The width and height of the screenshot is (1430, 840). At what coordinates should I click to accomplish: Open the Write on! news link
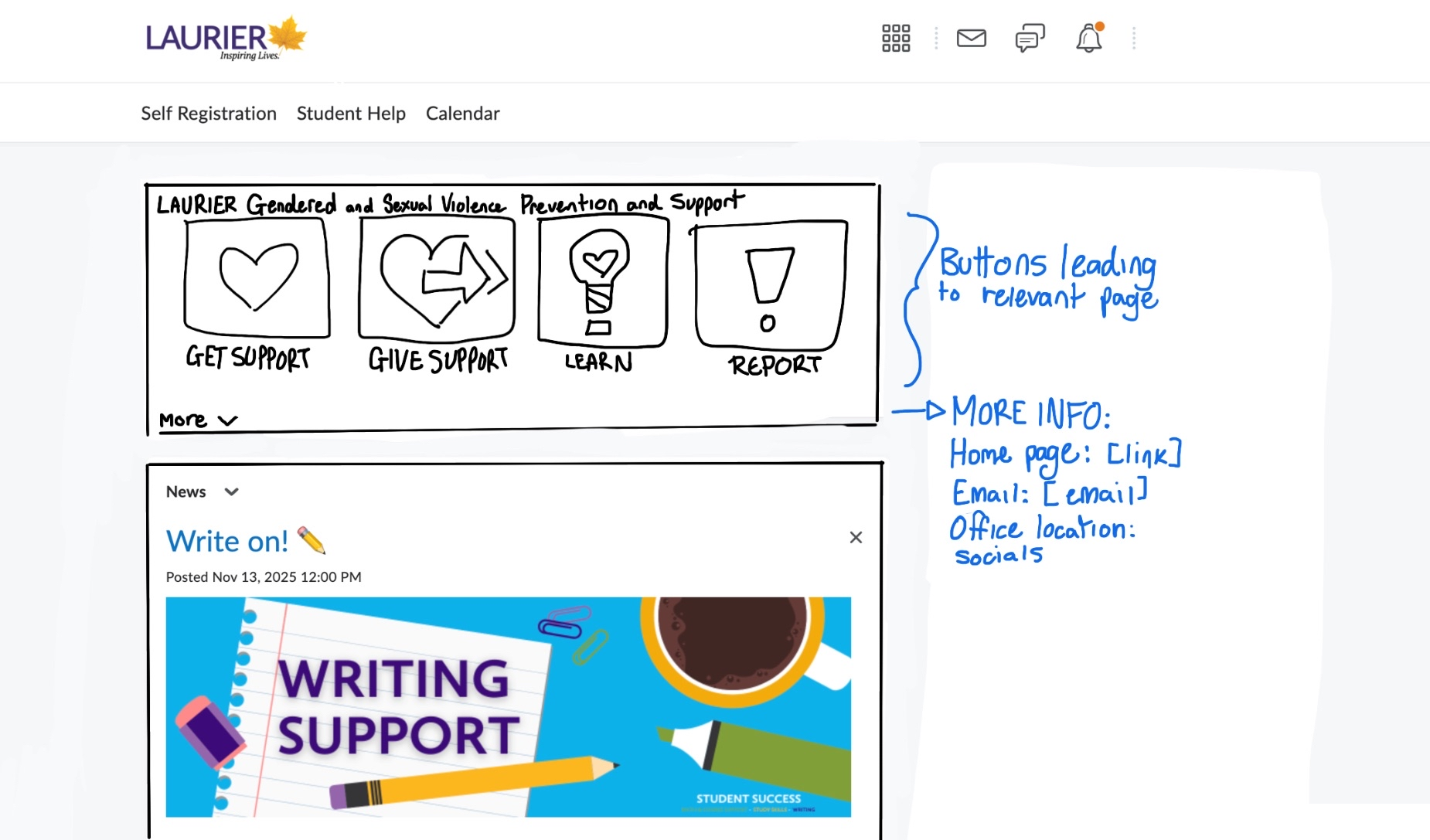[246, 541]
